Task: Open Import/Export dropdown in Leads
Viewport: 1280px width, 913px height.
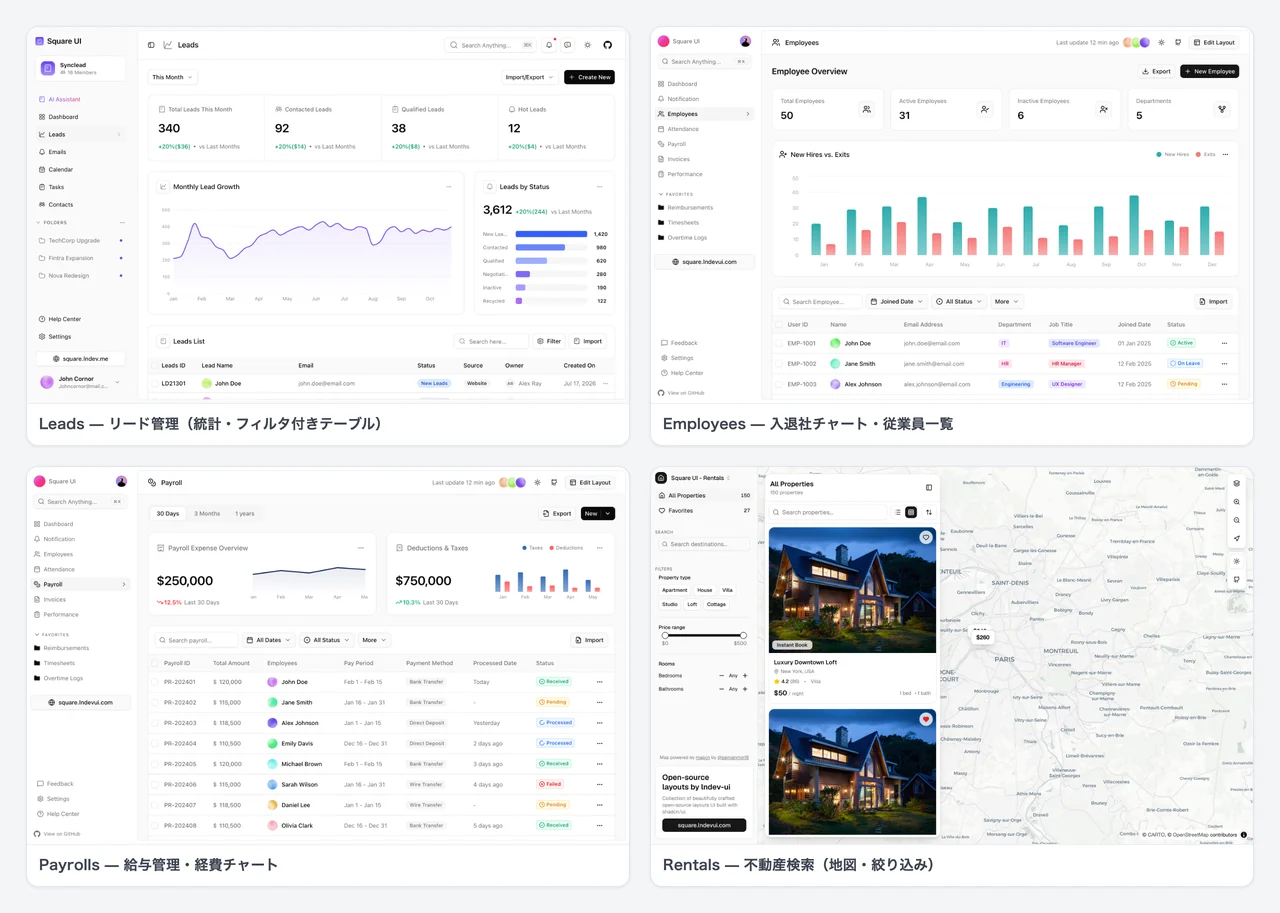Action: pyautogui.click(x=529, y=77)
